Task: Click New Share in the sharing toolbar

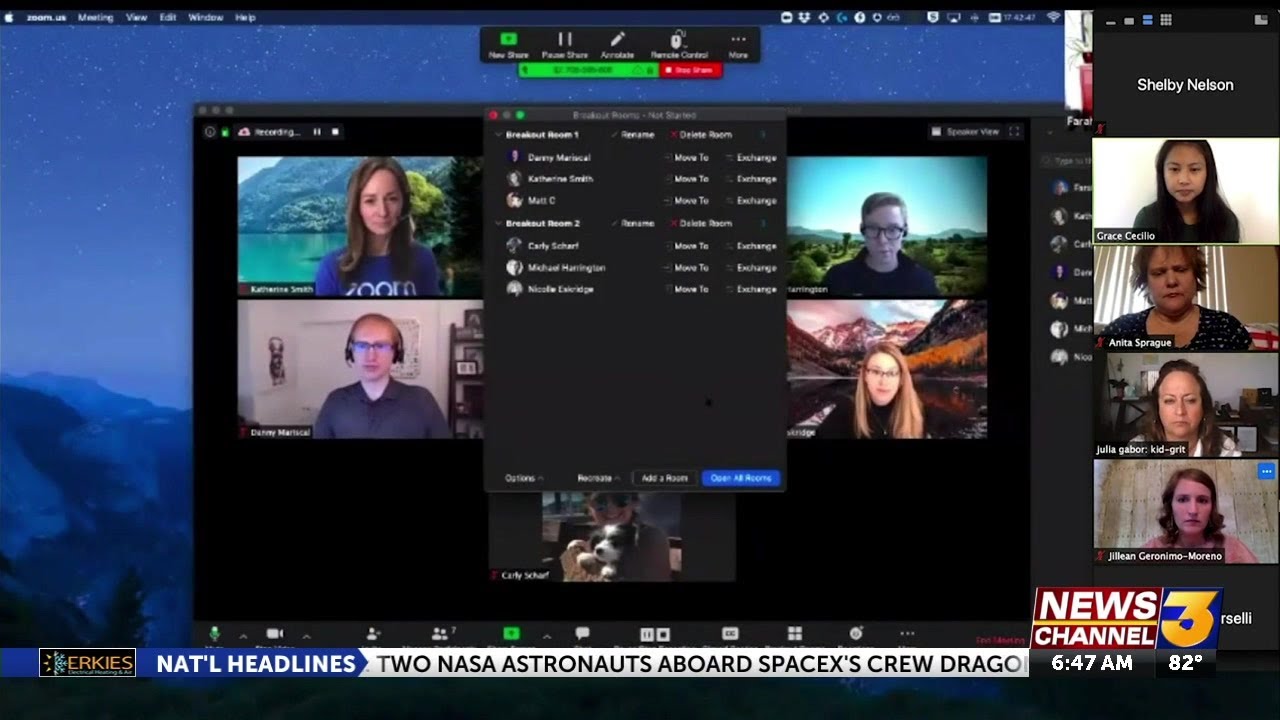Action: [x=508, y=45]
